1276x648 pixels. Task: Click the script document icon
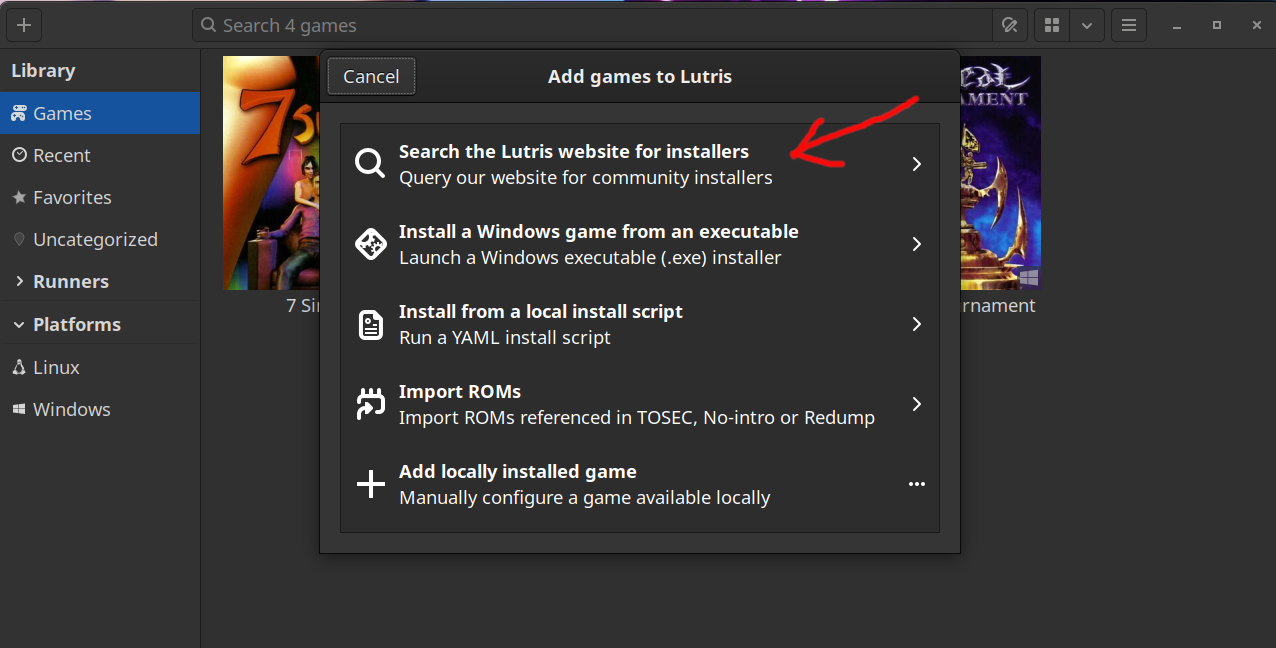(371, 324)
